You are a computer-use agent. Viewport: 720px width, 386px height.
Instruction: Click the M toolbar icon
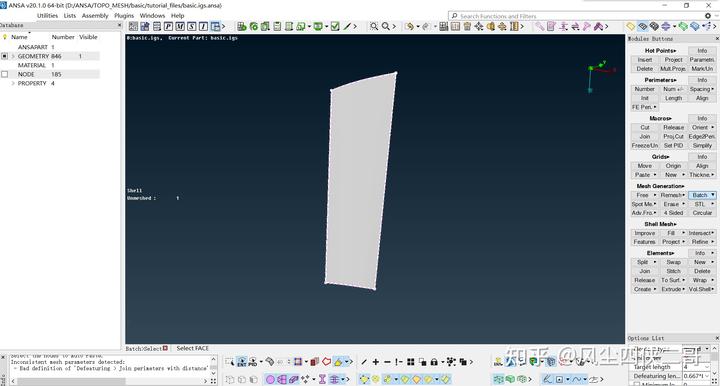click(180, 27)
